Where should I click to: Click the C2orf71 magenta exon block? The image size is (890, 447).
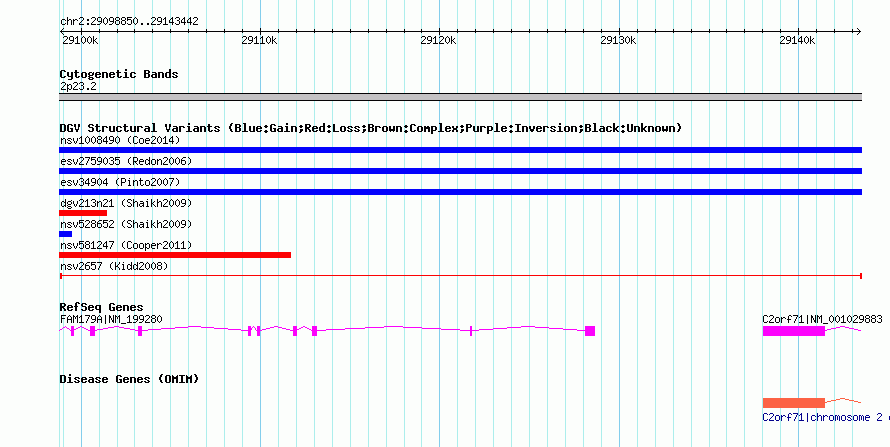pyautogui.click(x=794, y=331)
